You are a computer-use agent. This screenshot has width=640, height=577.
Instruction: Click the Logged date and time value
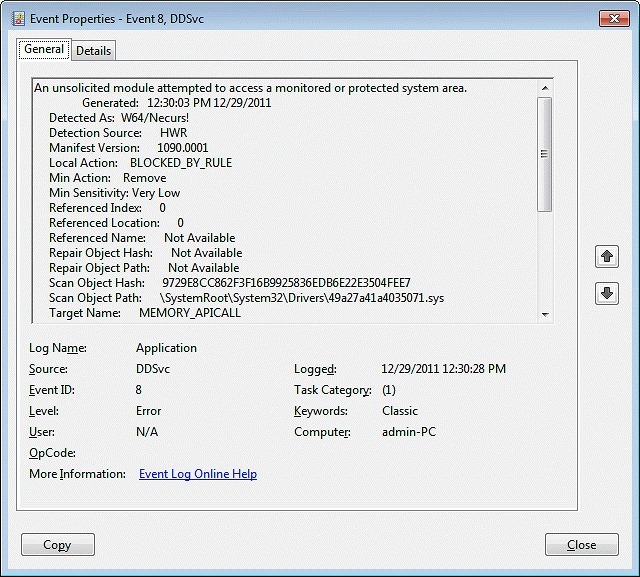click(443, 369)
